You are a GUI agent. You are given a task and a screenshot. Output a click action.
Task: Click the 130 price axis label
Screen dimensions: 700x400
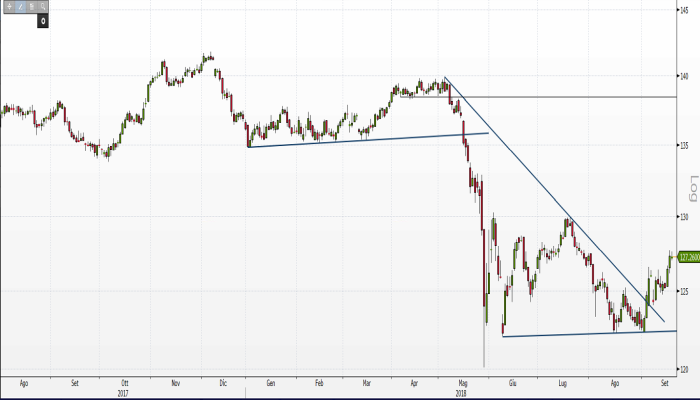686,216
